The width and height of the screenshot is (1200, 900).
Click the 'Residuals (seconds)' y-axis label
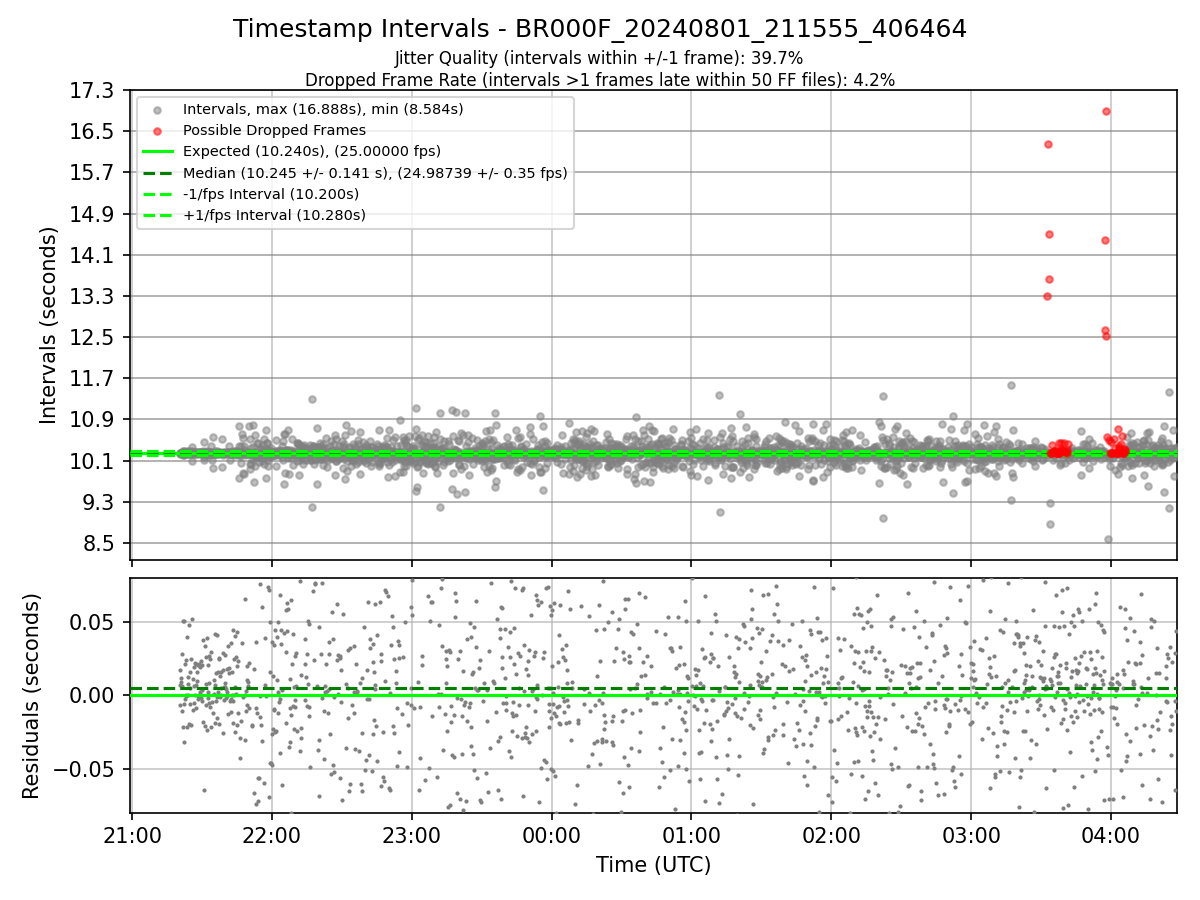click(32, 696)
